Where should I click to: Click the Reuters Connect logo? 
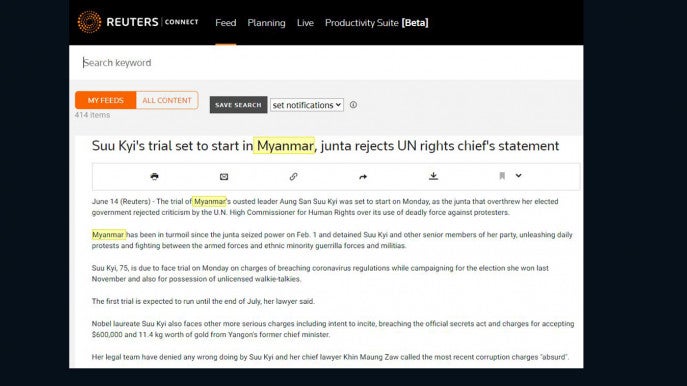(138, 22)
